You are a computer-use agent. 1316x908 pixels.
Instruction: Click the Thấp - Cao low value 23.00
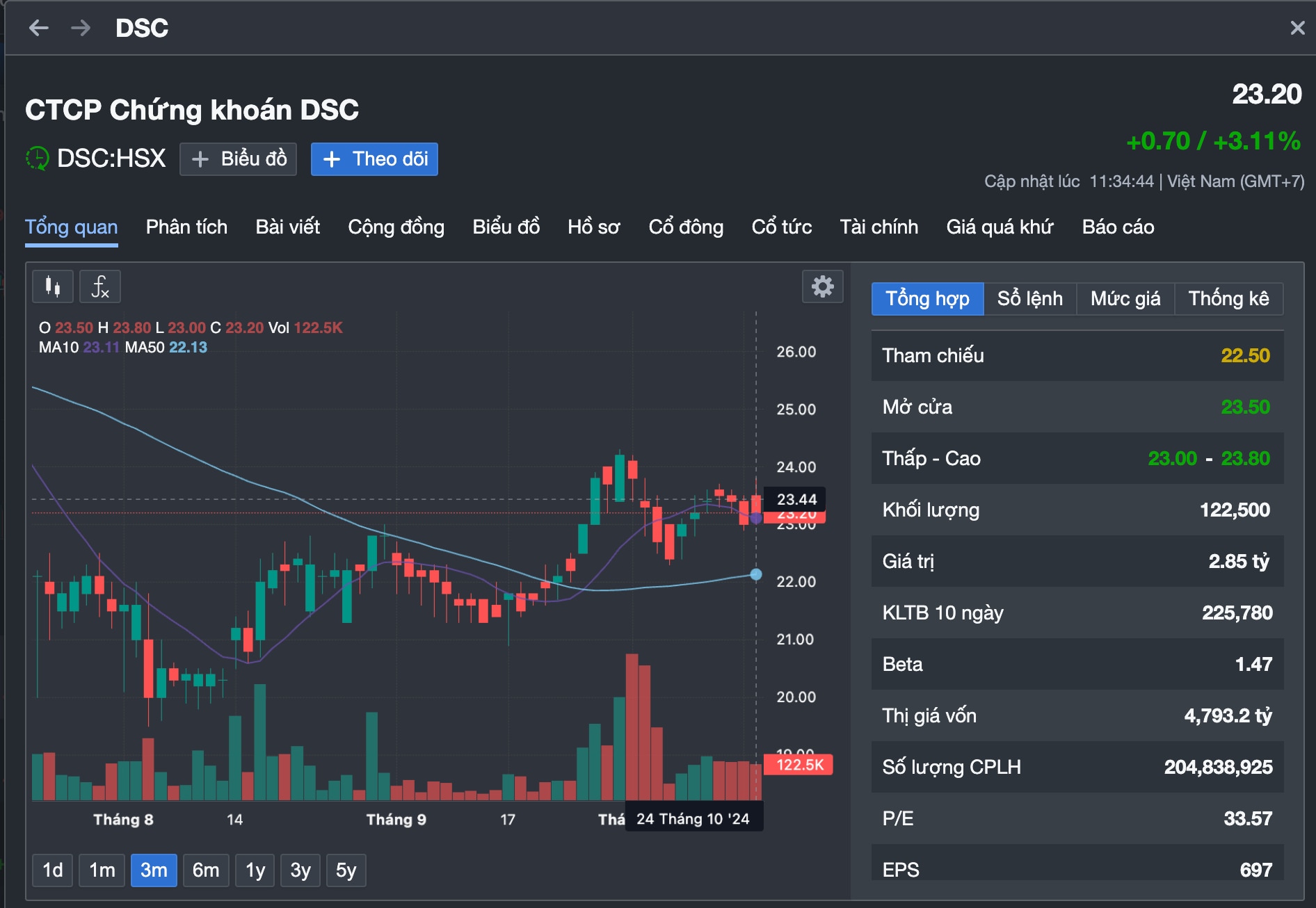1172,459
